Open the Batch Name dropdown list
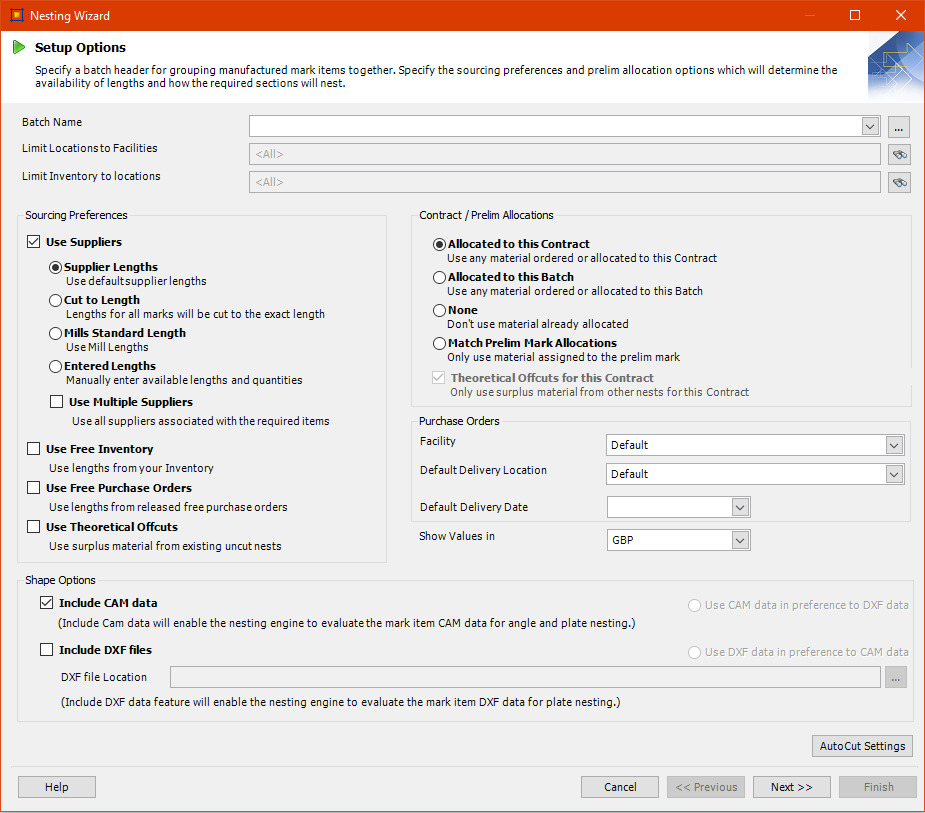This screenshot has width=925, height=813. (869, 126)
